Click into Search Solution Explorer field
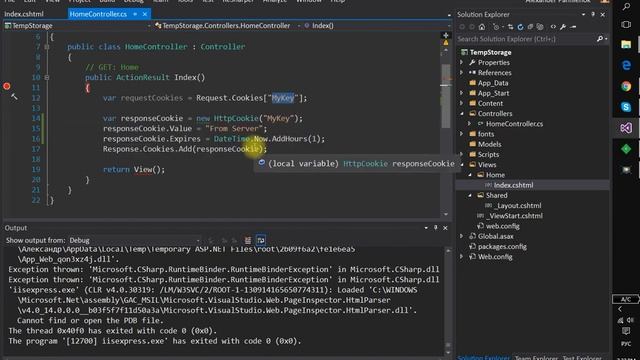This screenshot has height=360, width=640. (526, 39)
